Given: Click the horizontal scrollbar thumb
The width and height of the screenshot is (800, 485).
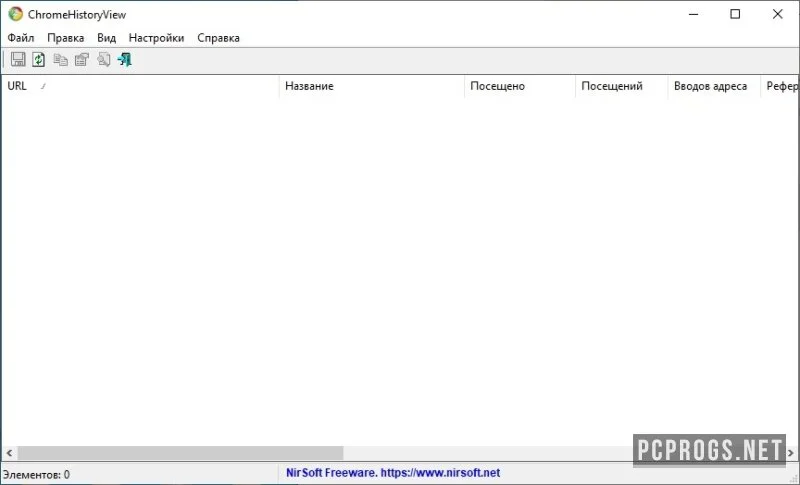Looking at the screenshot, I should [x=181, y=453].
